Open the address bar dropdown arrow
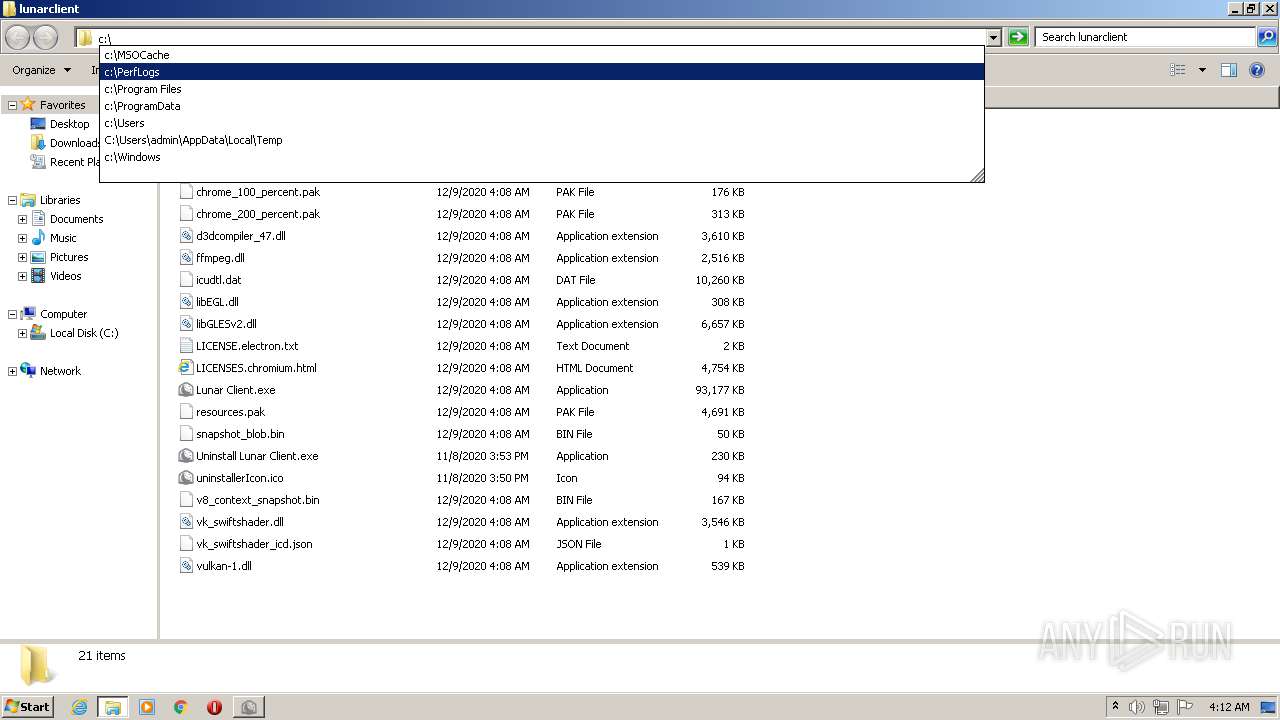Screen dimensions: 1280x720 click(x=993, y=38)
